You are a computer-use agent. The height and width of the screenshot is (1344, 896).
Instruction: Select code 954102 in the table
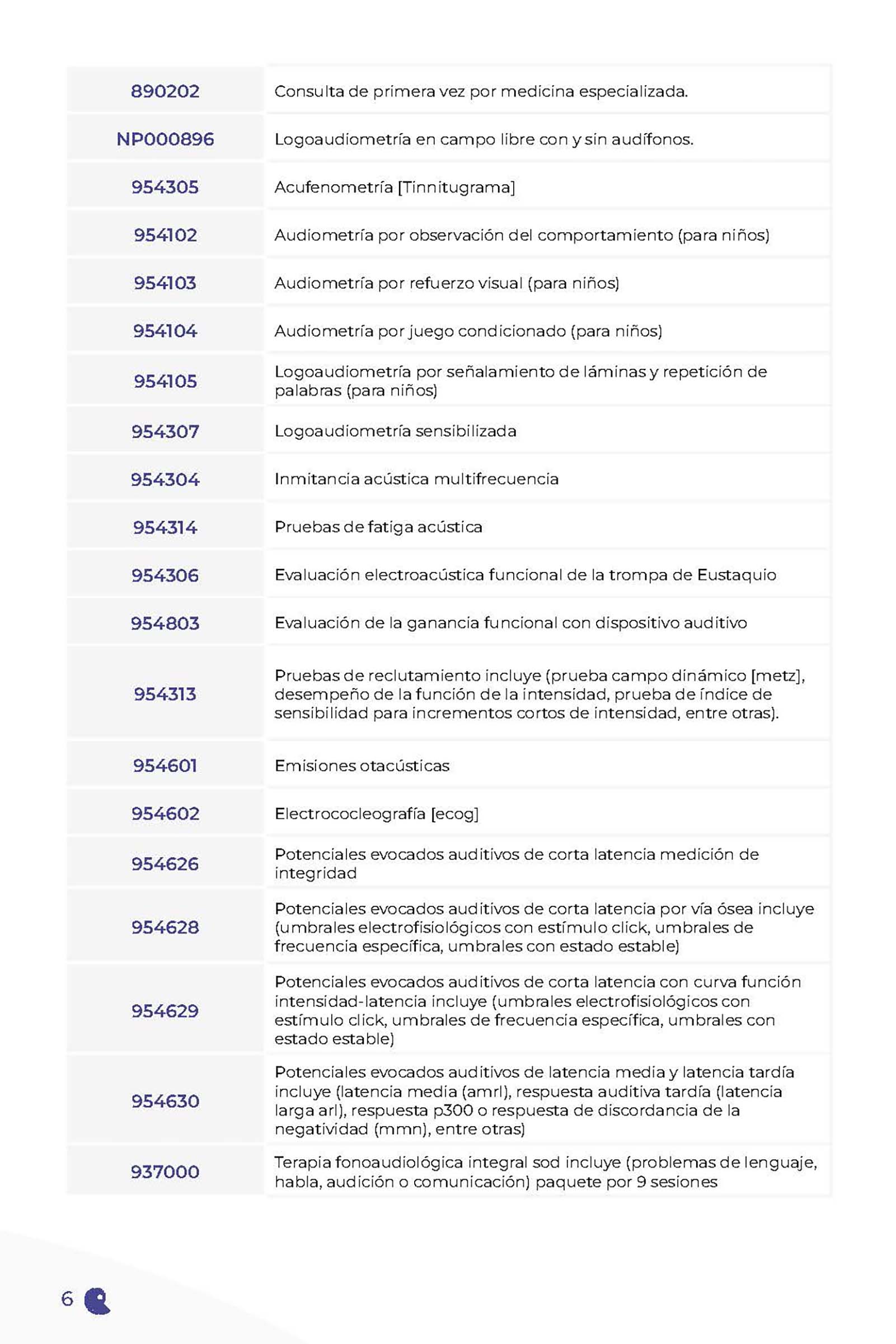(165, 236)
